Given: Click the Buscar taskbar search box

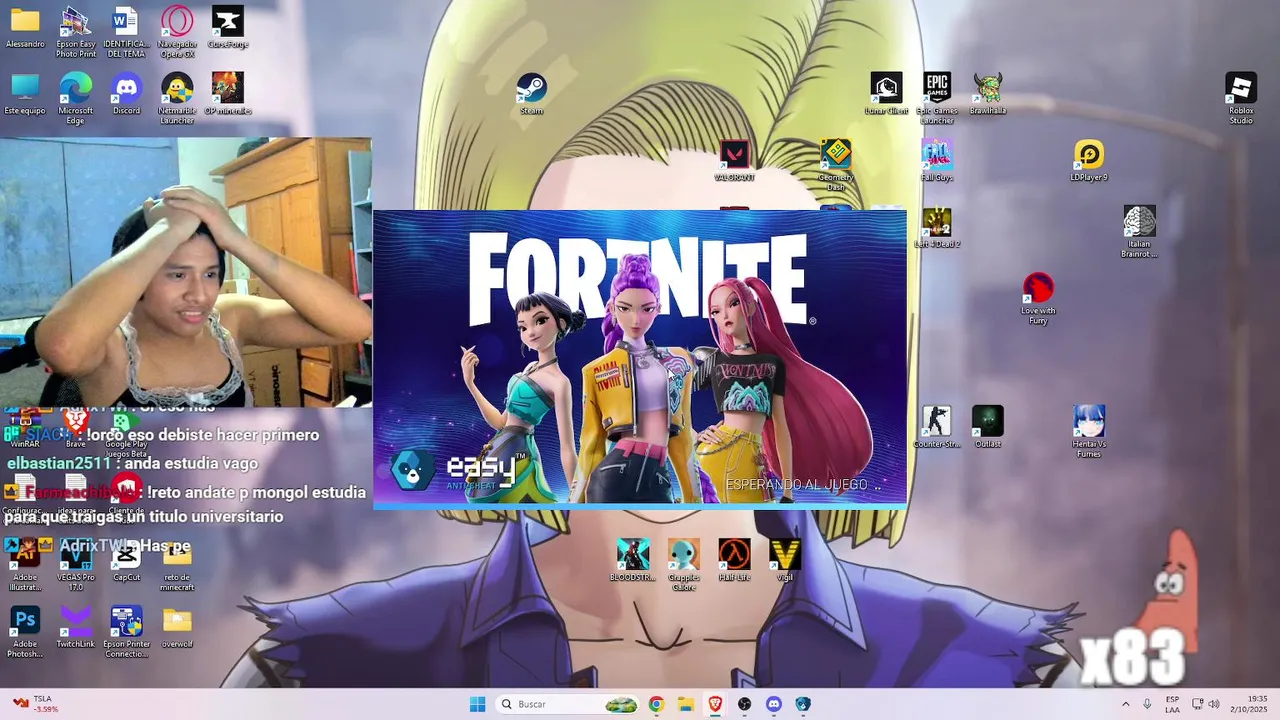Looking at the screenshot, I should point(569,704).
